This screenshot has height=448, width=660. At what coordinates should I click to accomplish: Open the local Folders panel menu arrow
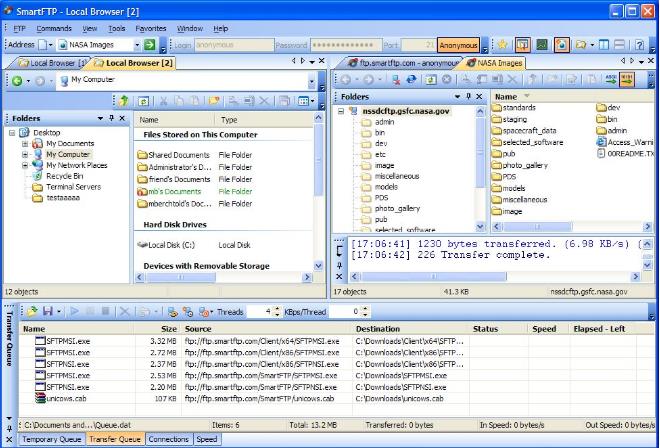click(x=100, y=118)
